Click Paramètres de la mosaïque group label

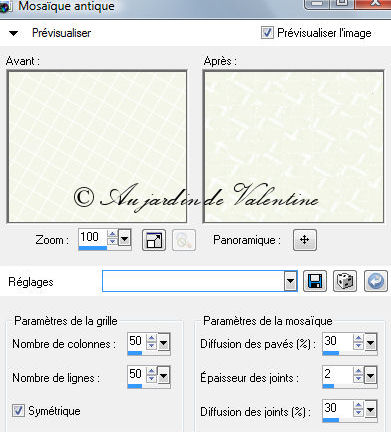(x=268, y=321)
